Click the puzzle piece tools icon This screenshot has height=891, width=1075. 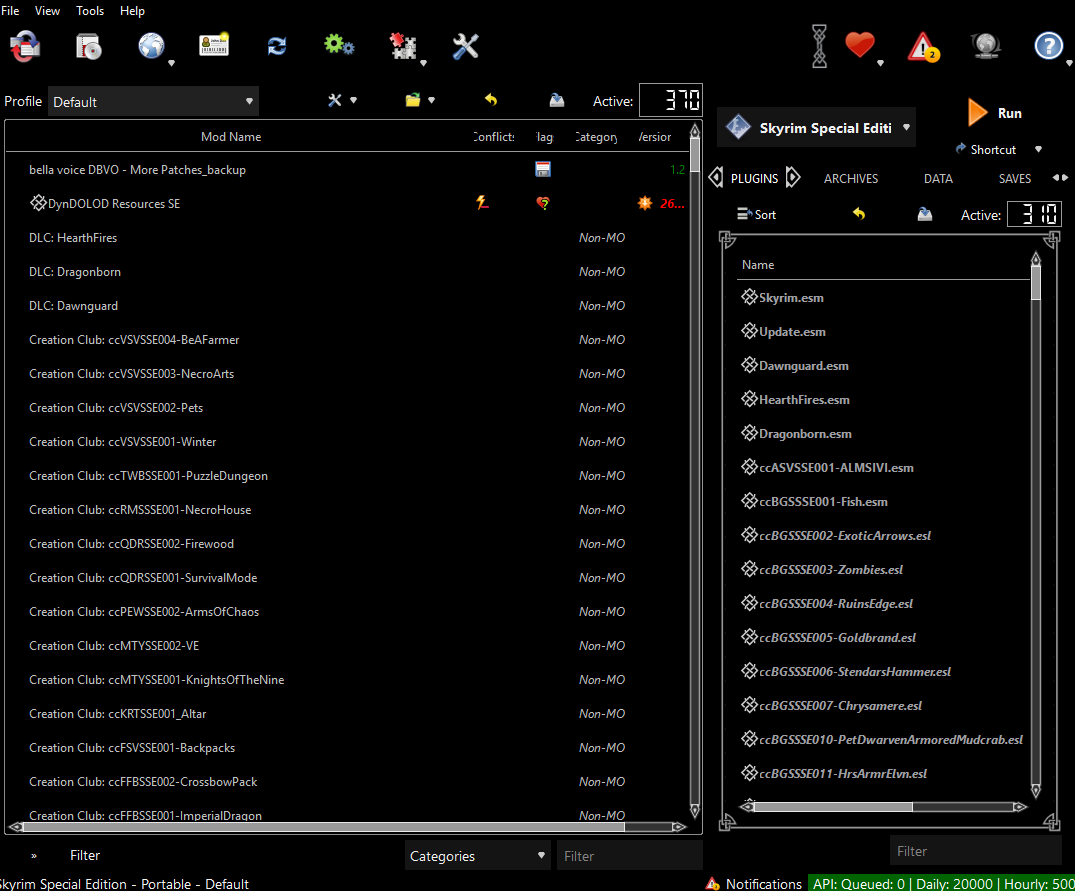coord(403,46)
